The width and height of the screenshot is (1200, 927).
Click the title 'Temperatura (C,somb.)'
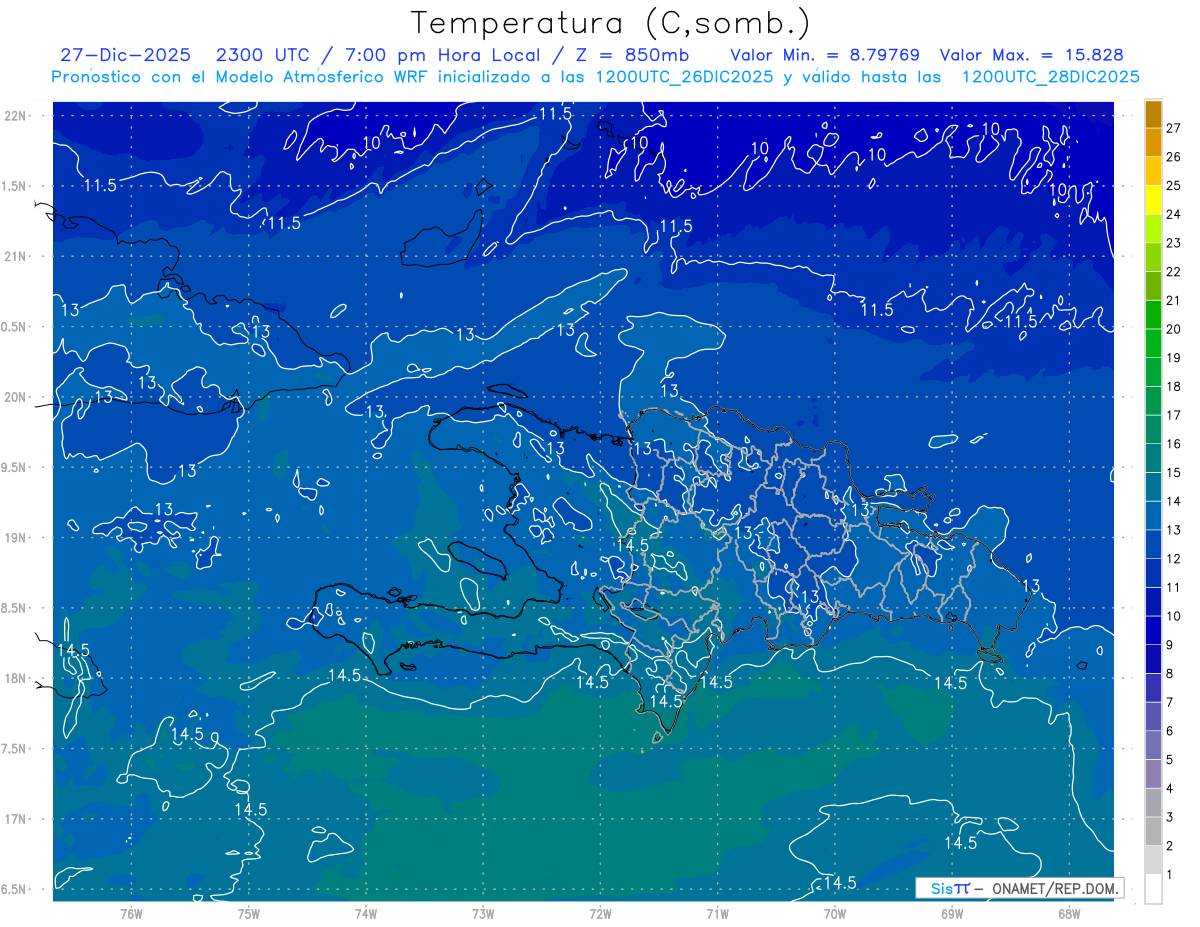[x=611, y=23]
